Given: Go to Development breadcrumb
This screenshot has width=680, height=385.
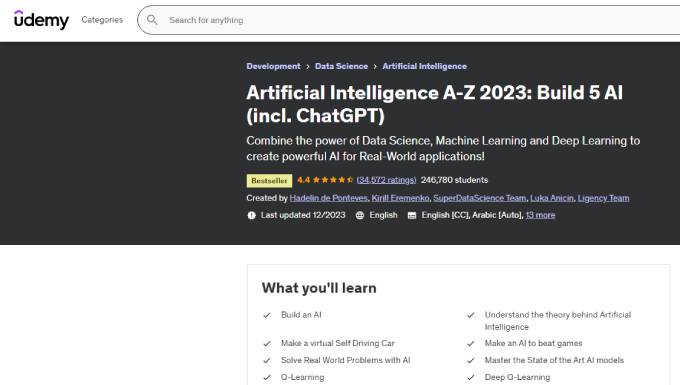Looking at the screenshot, I should [x=273, y=66].
